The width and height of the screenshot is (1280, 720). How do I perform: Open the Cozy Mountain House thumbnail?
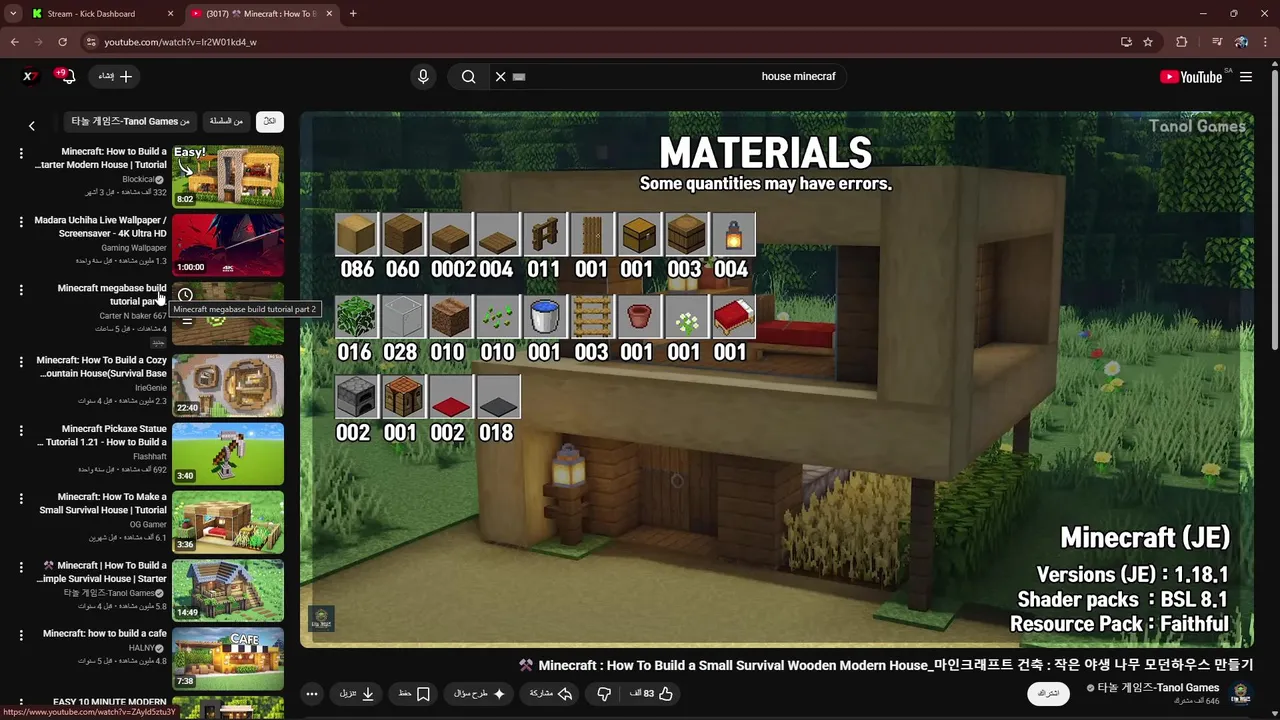tap(228, 385)
